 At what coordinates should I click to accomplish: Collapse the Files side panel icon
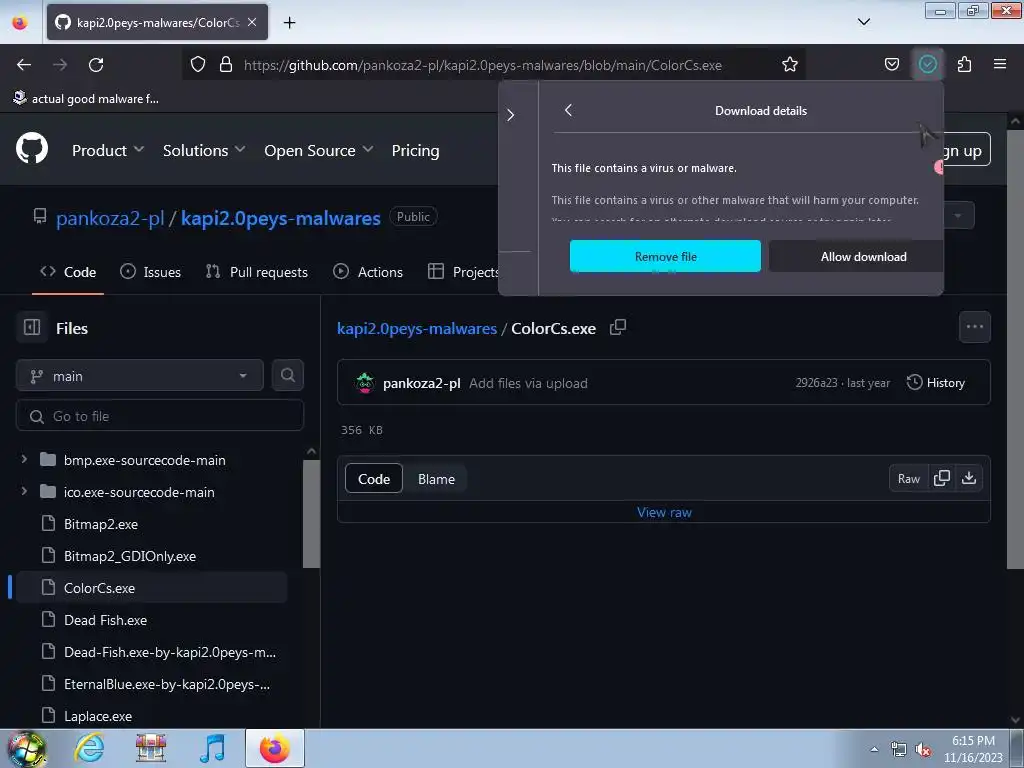[x=32, y=327]
